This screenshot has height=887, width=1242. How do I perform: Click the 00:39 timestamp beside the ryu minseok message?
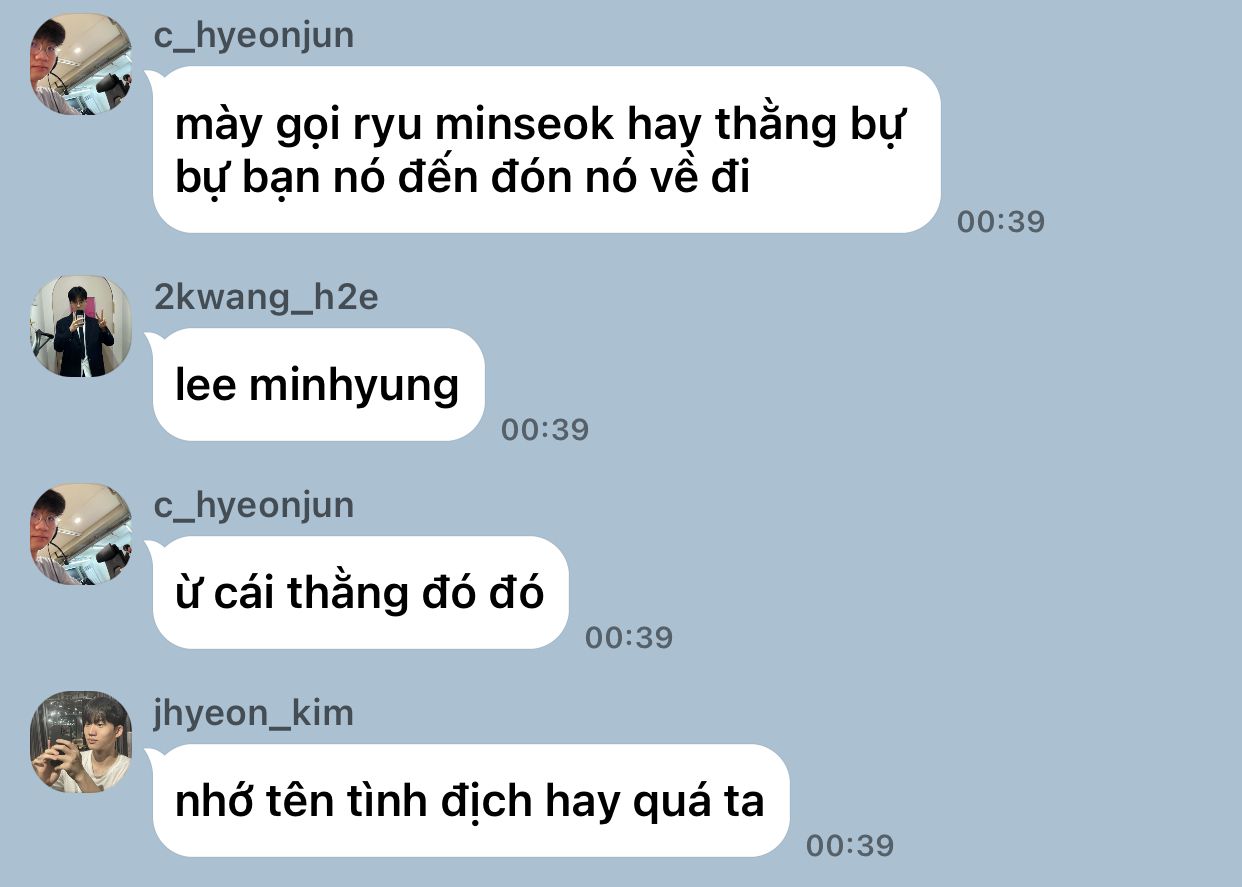click(x=1000, y=221)
